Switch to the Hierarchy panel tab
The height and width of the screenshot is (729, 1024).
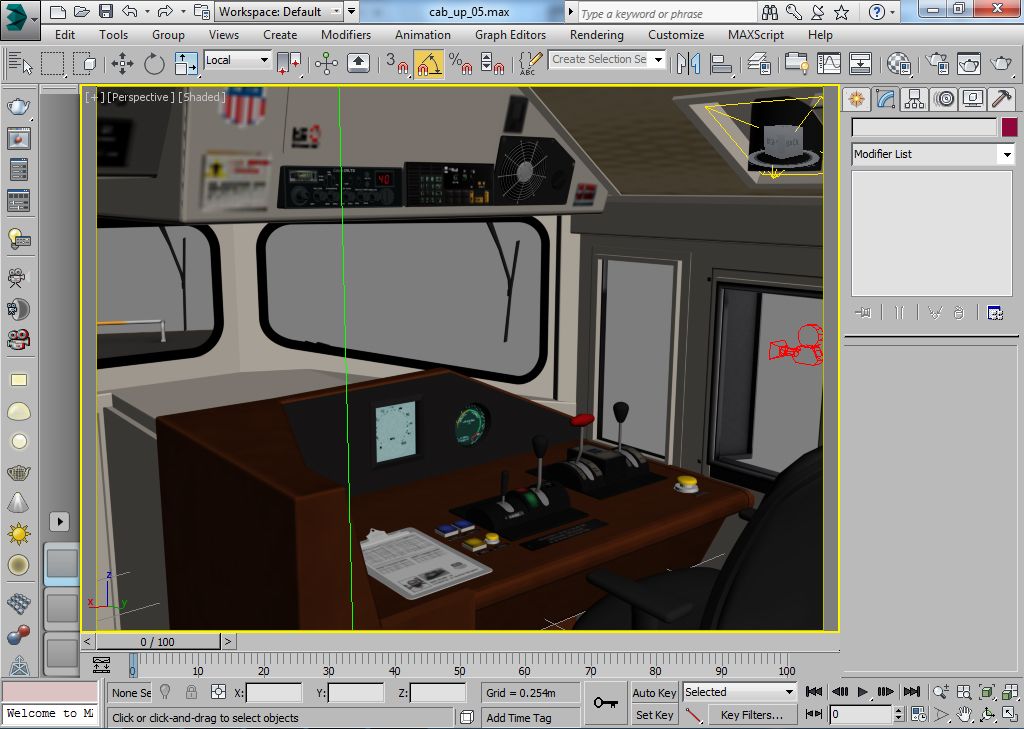click(x=914, y=99)
